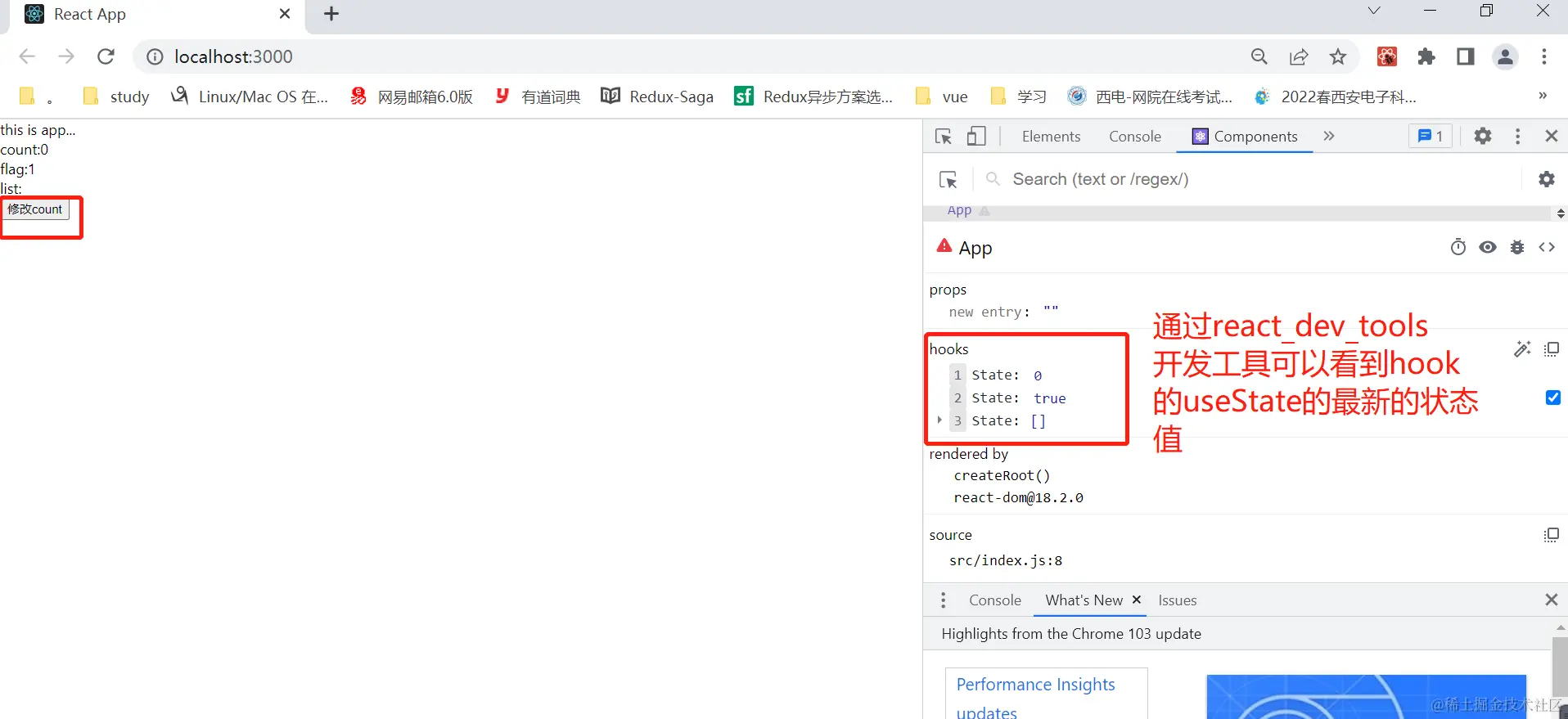
Task: Suspend the App component stopwatch icon
Action: click(1458, 247)
